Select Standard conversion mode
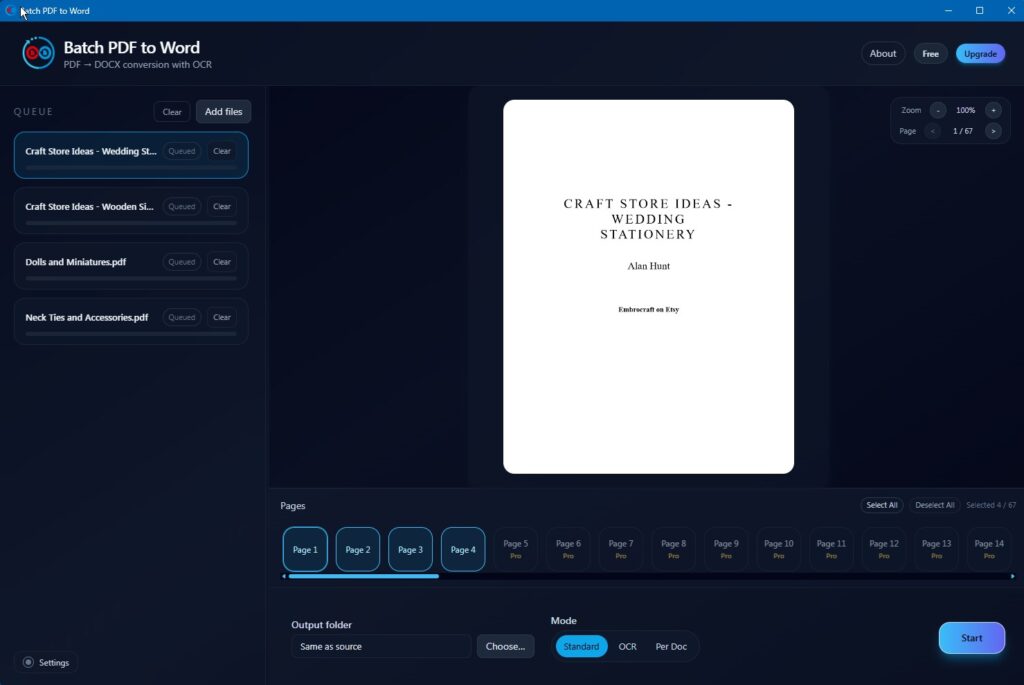The height and width of the screenshot is (685, 1024). [x=581, y=646]
